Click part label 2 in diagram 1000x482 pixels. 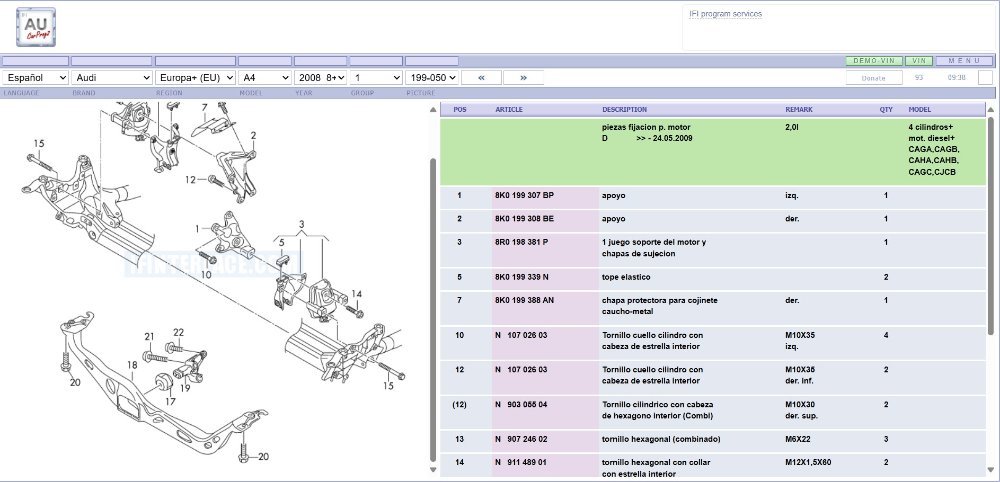pos(253,135)
